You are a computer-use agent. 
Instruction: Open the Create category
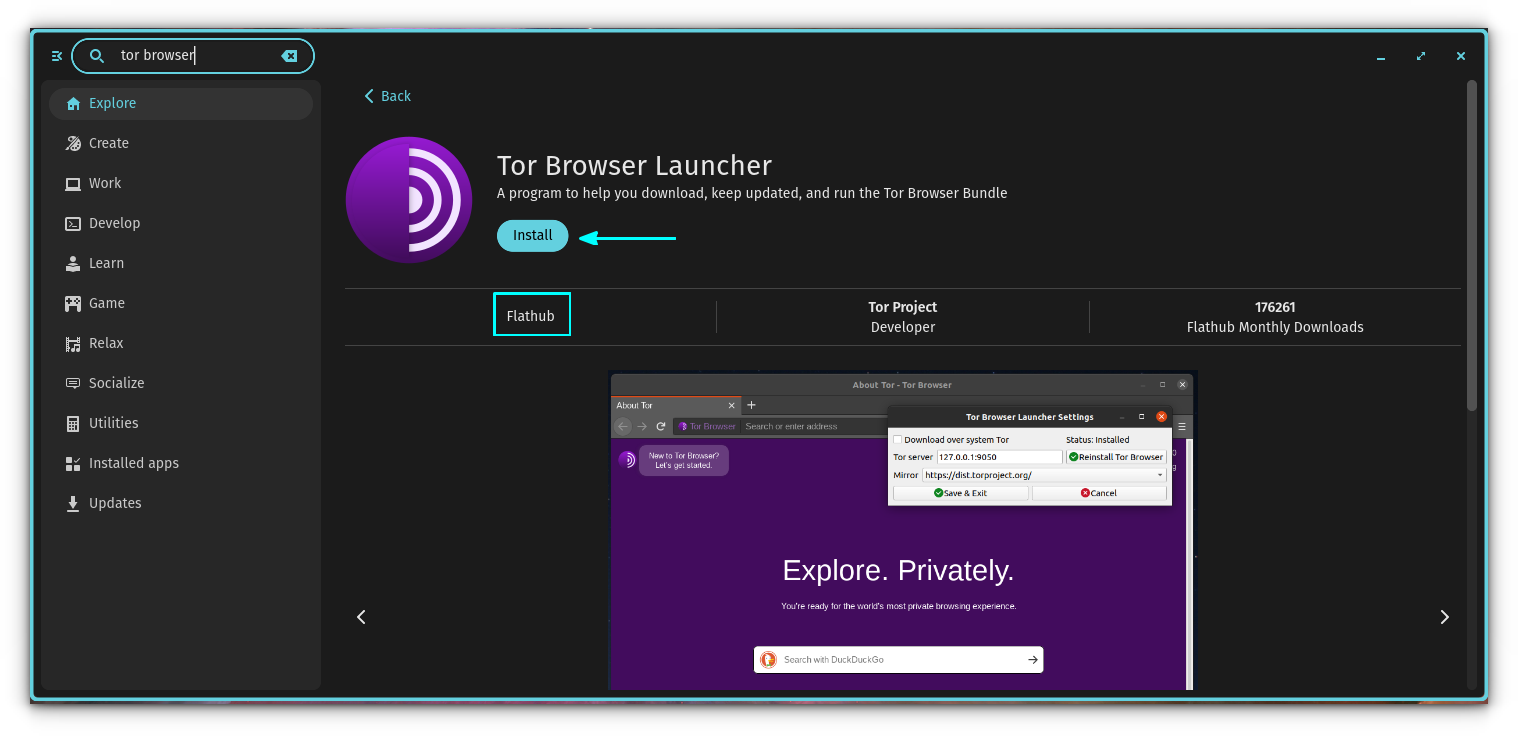pyautogui.click(x=181, y=143)
